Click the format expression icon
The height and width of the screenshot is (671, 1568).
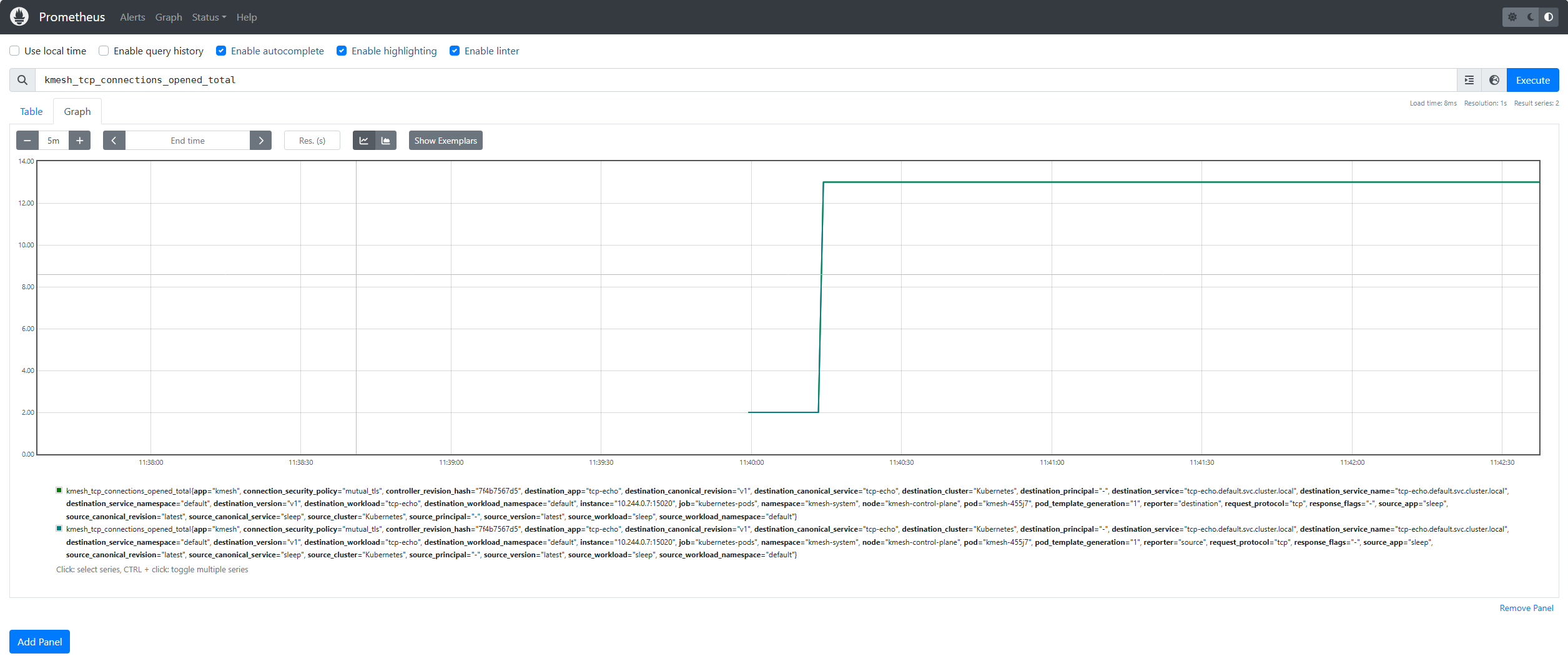(1469, 80)
